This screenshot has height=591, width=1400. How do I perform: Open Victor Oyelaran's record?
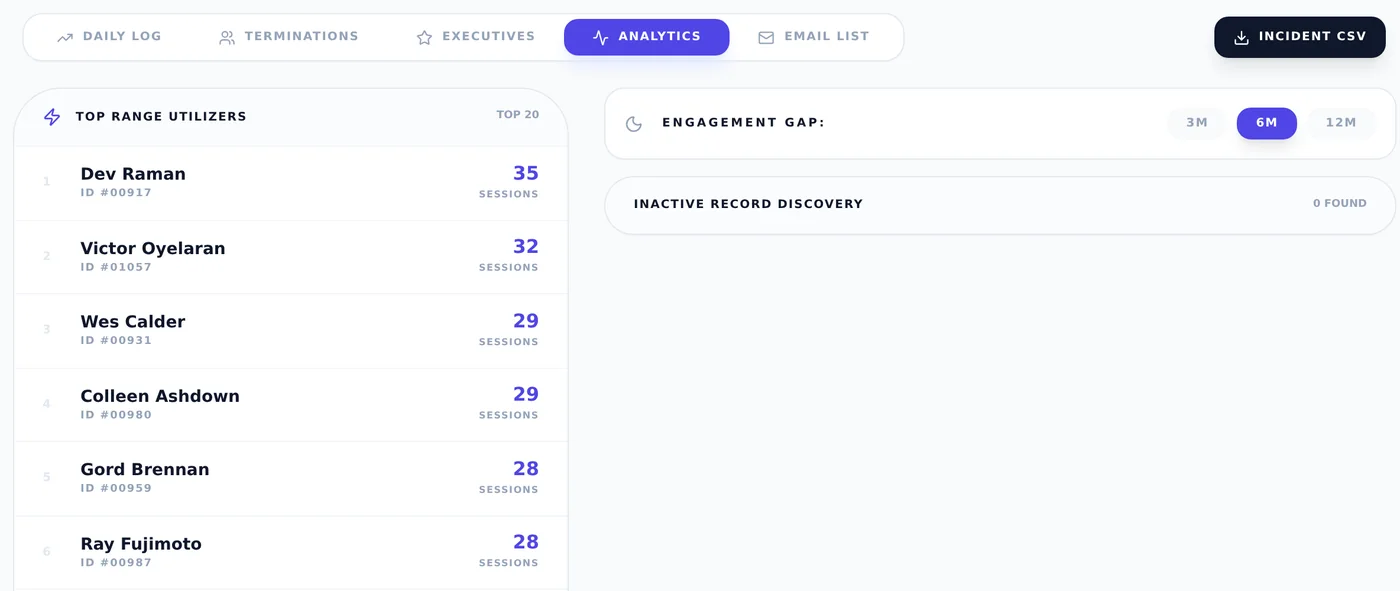291,257
